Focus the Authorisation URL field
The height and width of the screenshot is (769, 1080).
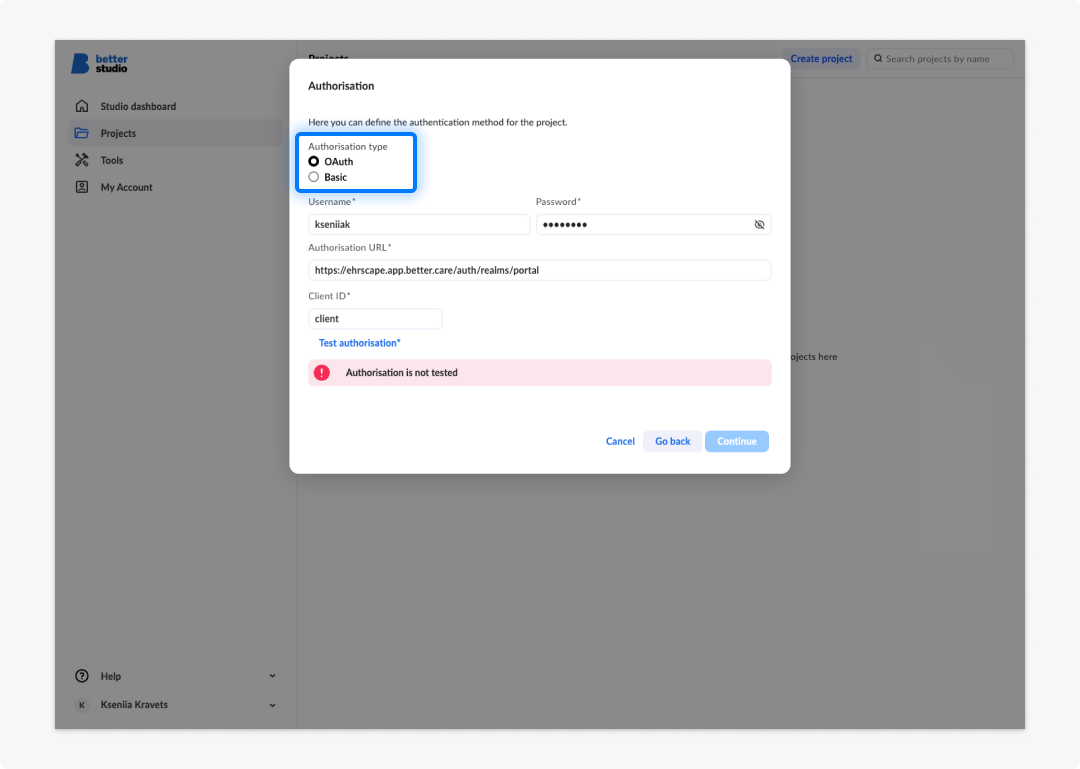coord(539,270)
